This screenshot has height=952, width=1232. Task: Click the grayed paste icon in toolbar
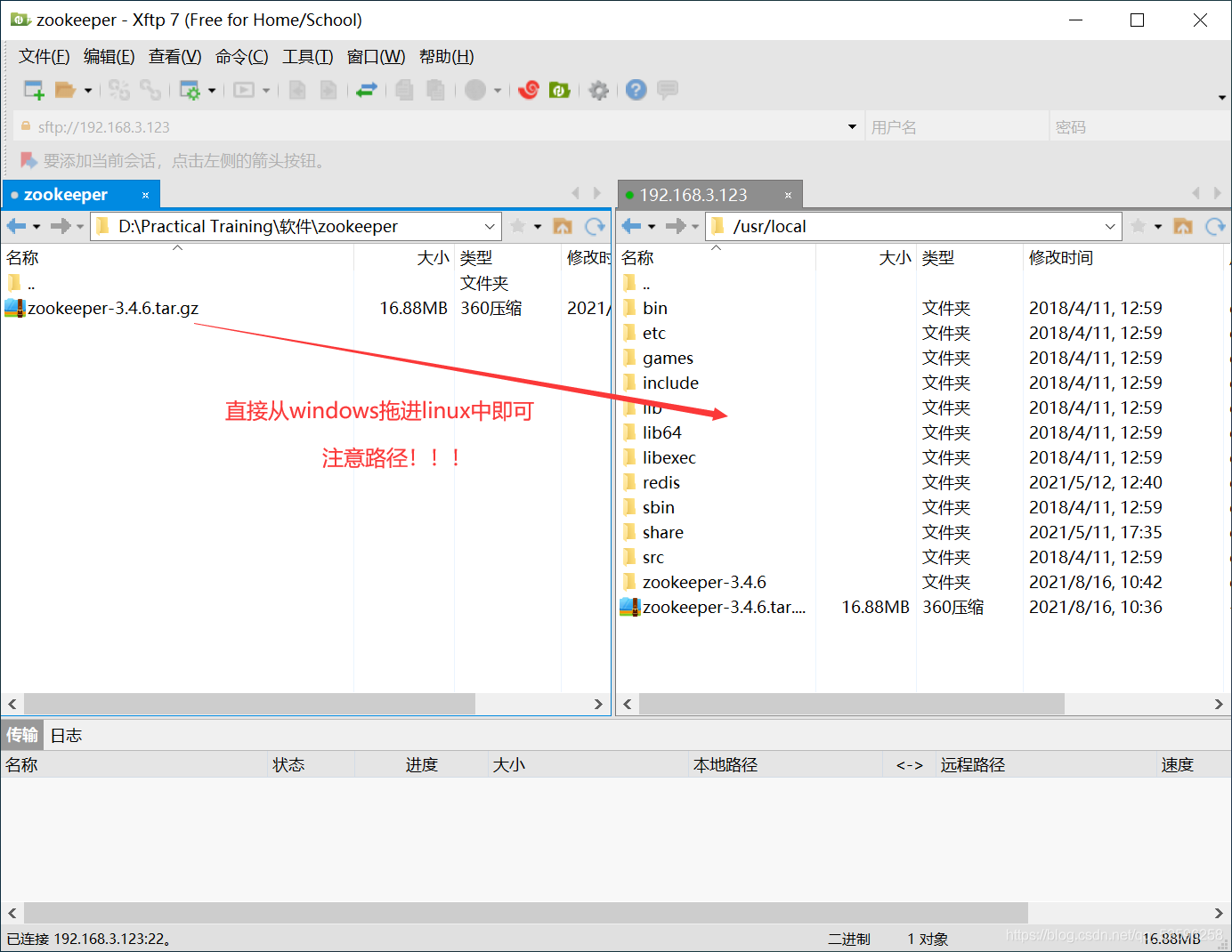[x=435, y=90]
